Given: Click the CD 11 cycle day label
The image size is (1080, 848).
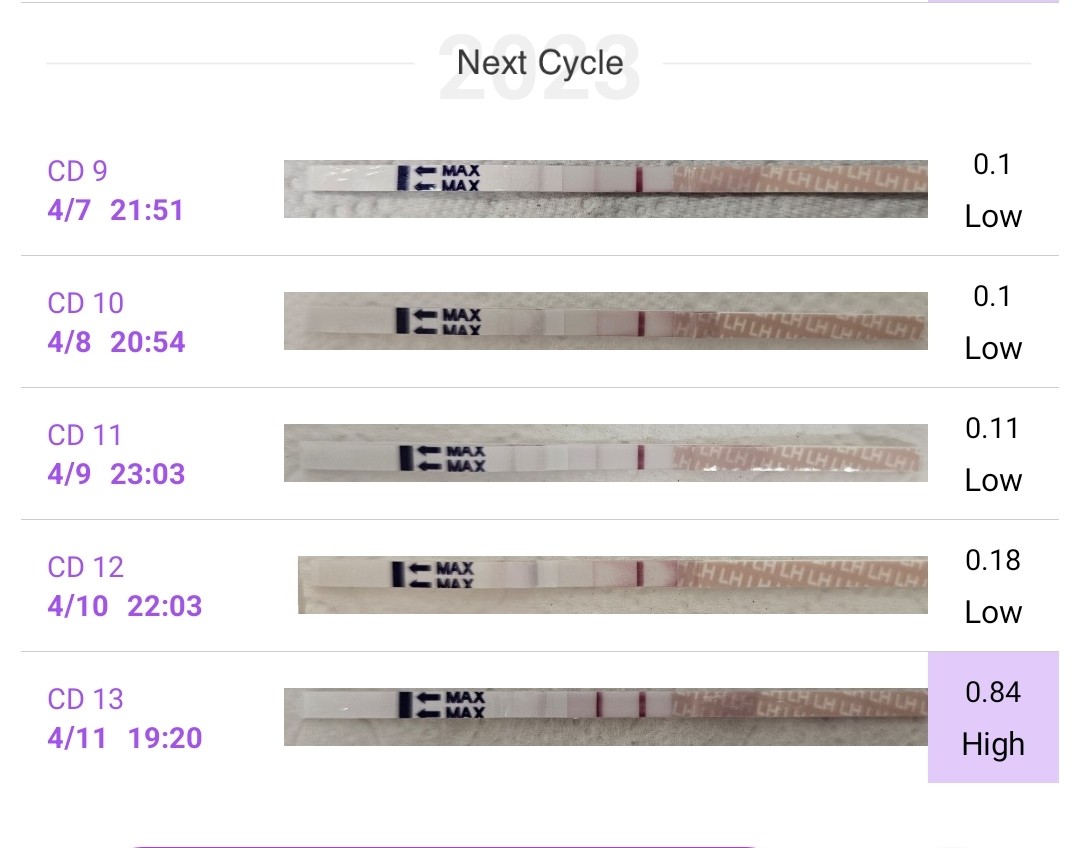Looking at the screenshot, I should click(85, 435).
